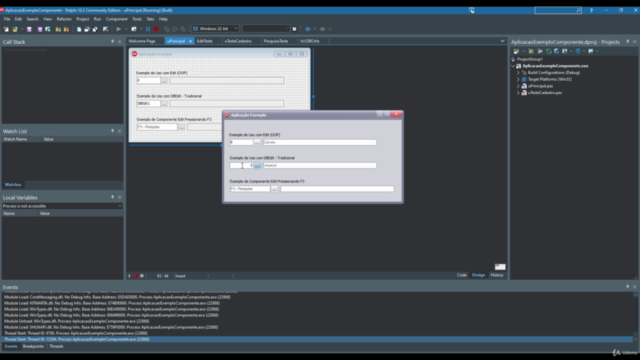640x360 pixels.
Task: Click the play macro icon in status bar
Action: point(130,276)
